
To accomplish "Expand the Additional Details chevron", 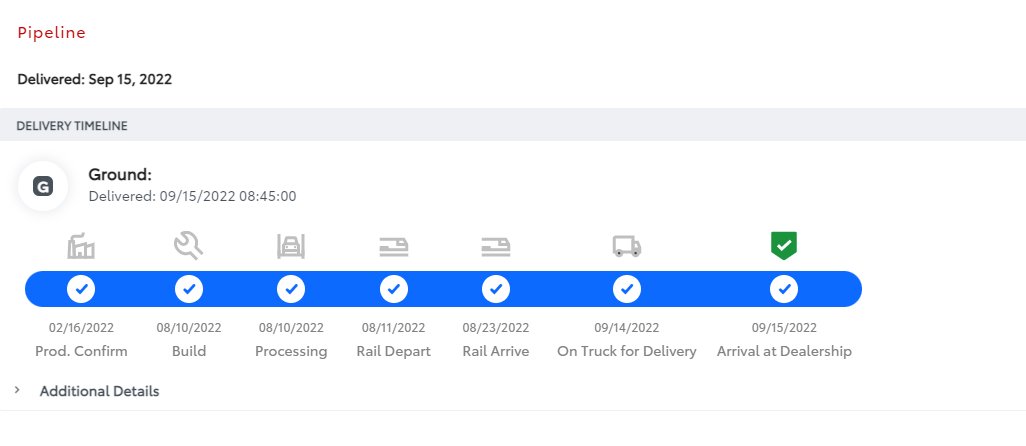I will pos(17,390).
